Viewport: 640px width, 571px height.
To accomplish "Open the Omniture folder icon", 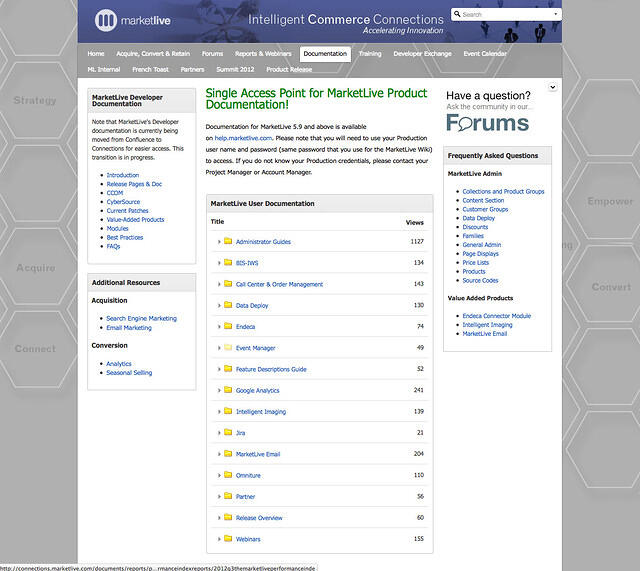I will (228, 475).
